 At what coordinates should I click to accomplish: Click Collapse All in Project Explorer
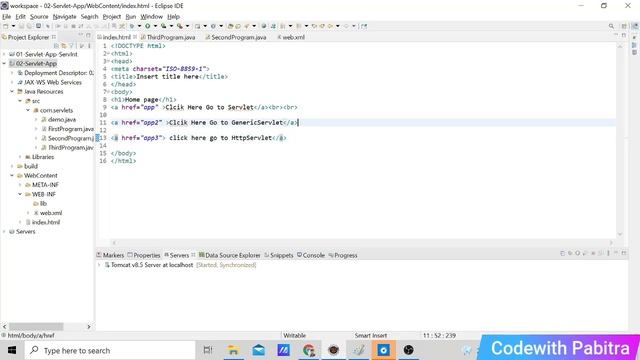coord(56,46)
